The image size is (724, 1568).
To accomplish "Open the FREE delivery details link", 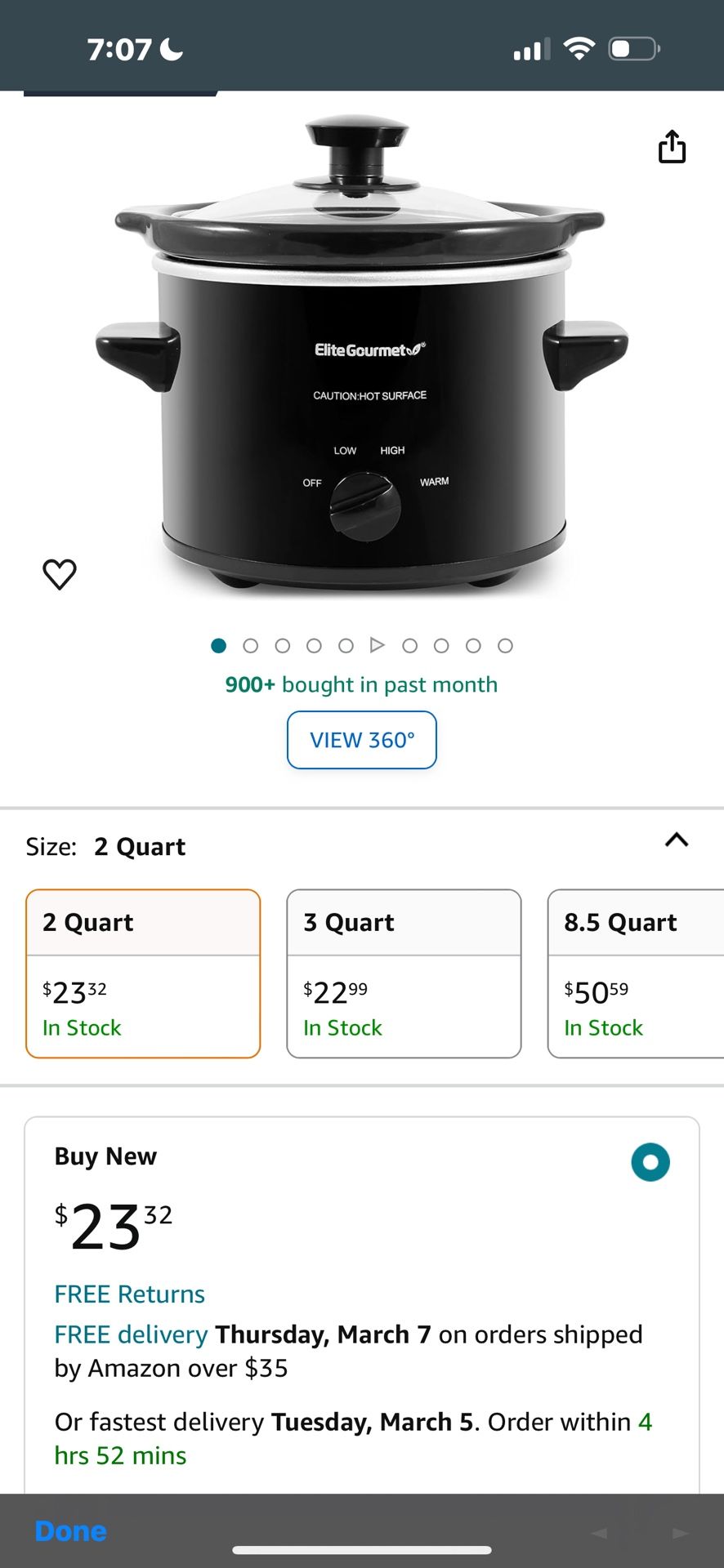I will tap(131, 1334).
